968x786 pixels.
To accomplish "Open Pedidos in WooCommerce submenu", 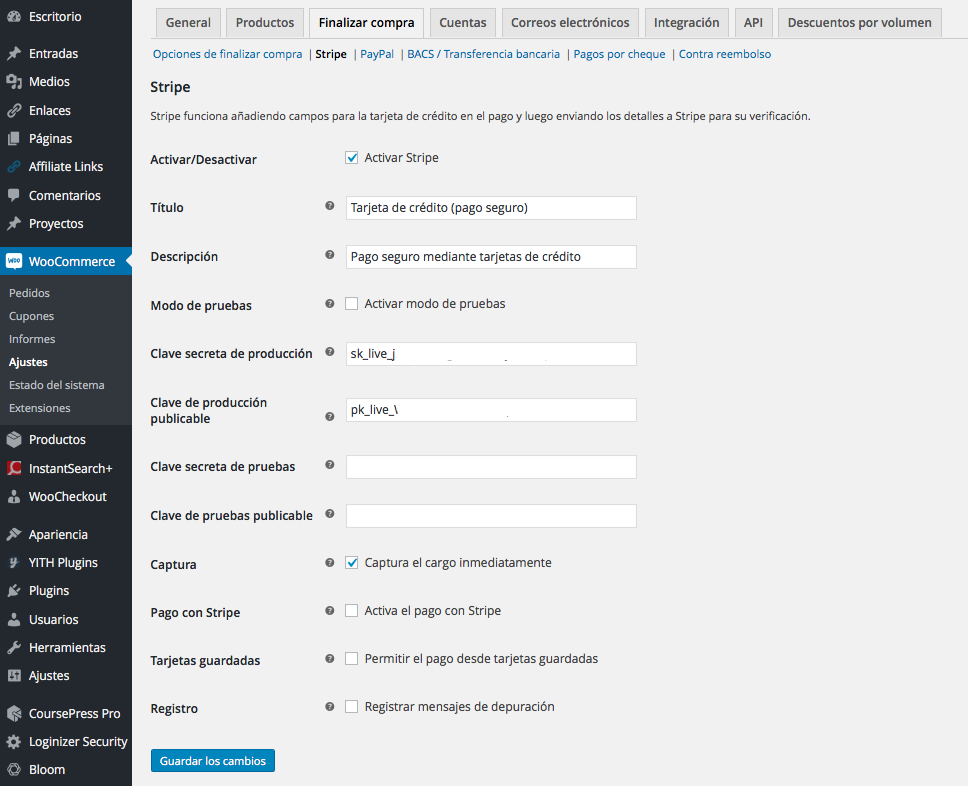I will (x=29, y=293).
